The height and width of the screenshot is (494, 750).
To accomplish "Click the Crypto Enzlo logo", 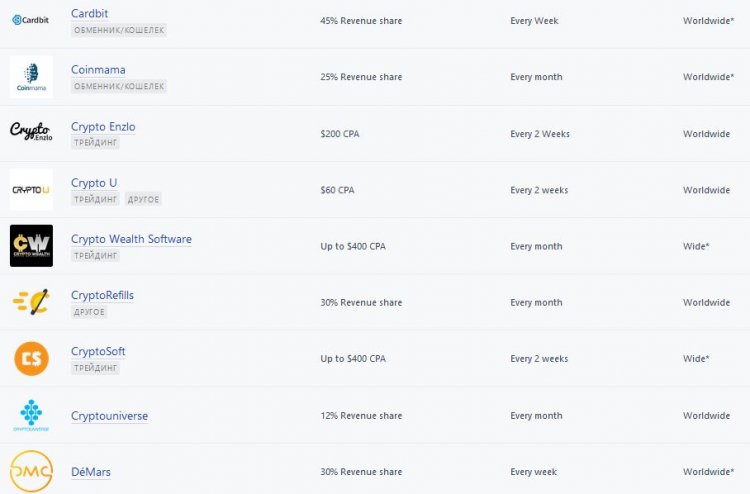I will tap(31, 133).
